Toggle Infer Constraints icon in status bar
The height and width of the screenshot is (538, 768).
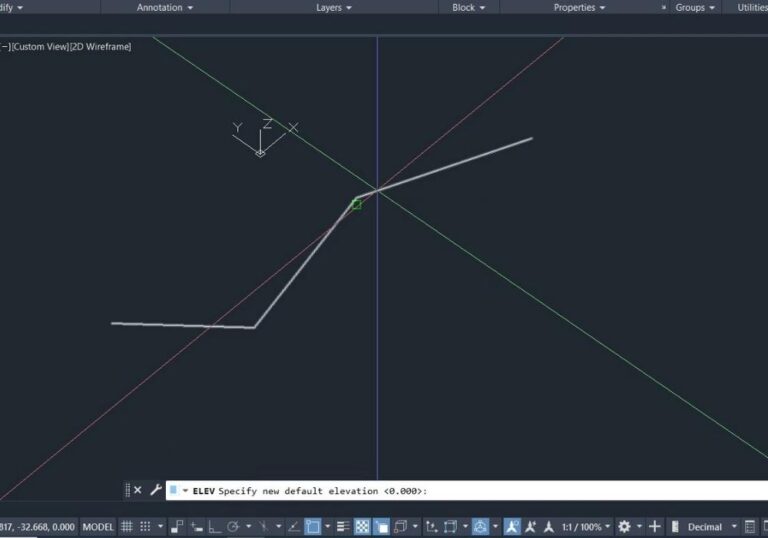point(177,527)
